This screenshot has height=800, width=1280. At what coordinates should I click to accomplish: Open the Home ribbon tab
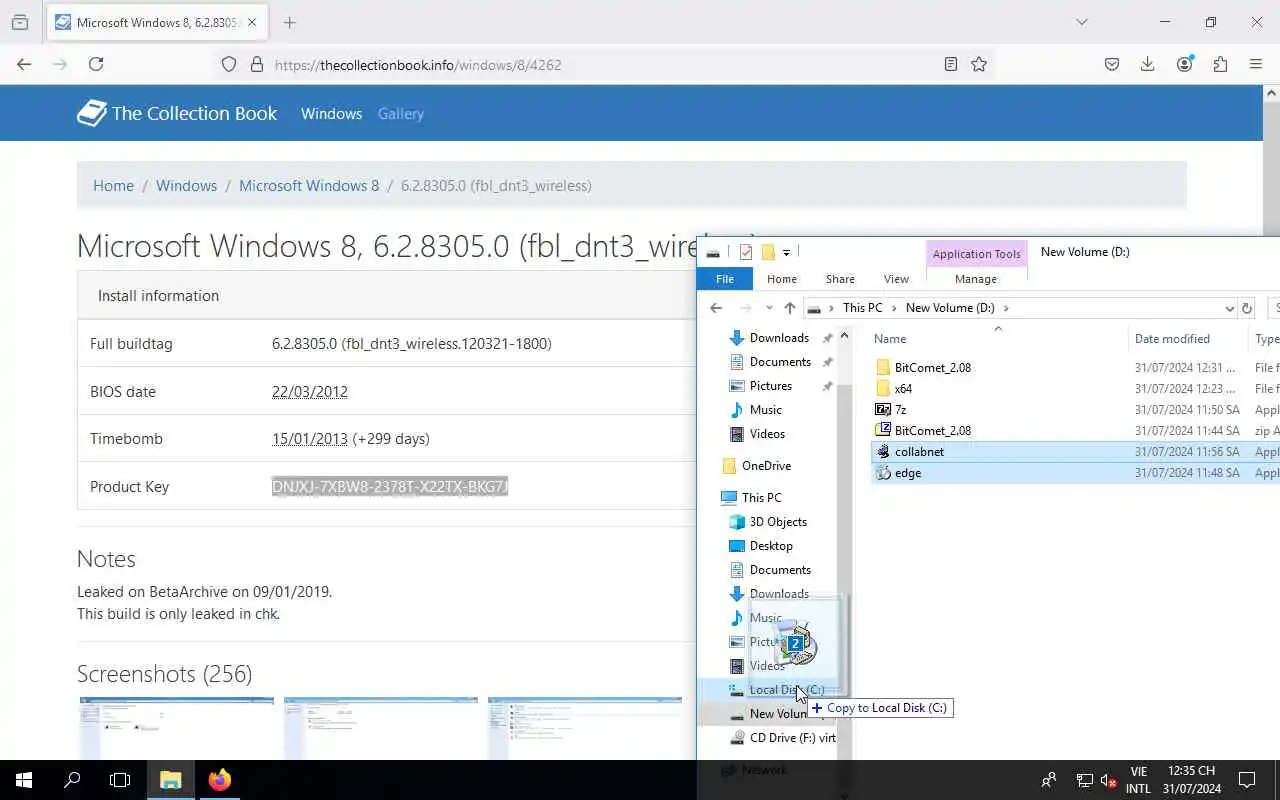[x=782, y=279]
